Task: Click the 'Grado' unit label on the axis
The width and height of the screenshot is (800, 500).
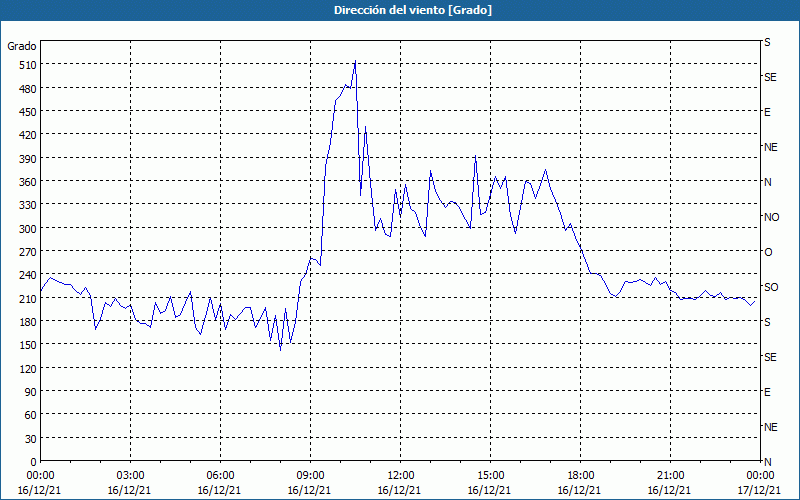Action: 22,46
